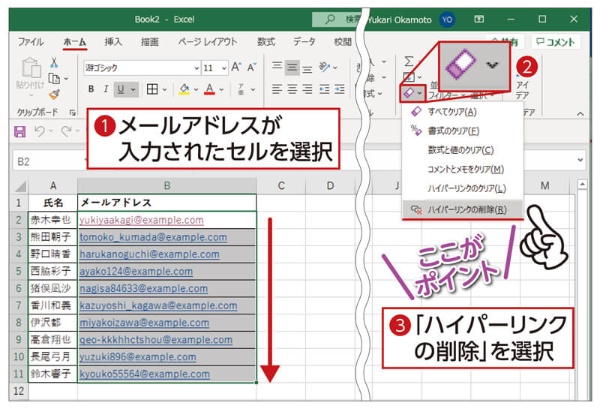Apply red font color A
This screenshot has width=600, height=409.
click(x=209, y=90)
